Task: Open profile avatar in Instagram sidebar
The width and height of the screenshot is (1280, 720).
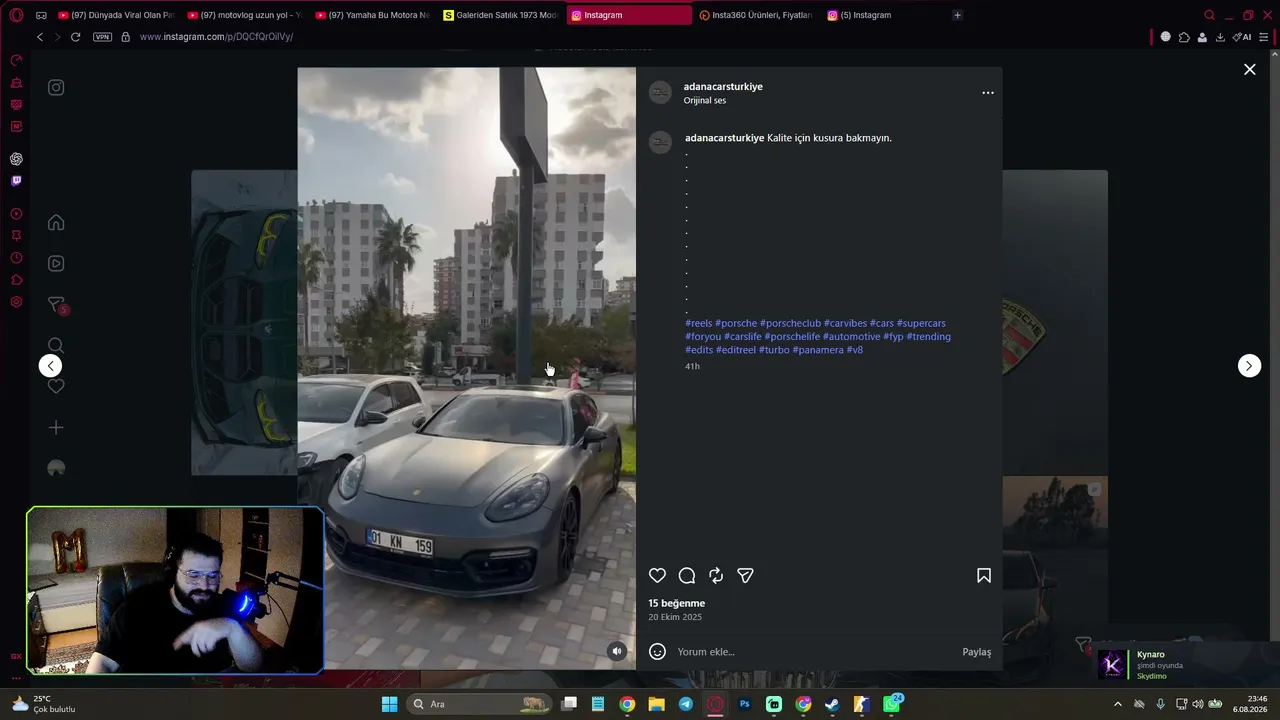Action: point(56,468)
